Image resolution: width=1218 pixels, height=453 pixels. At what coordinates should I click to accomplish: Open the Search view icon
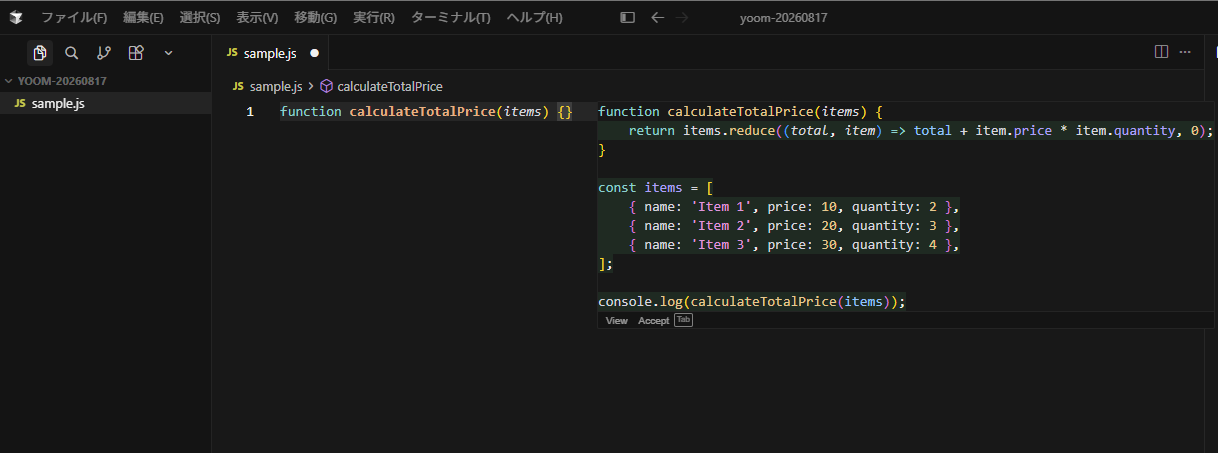tap(72, 53)
